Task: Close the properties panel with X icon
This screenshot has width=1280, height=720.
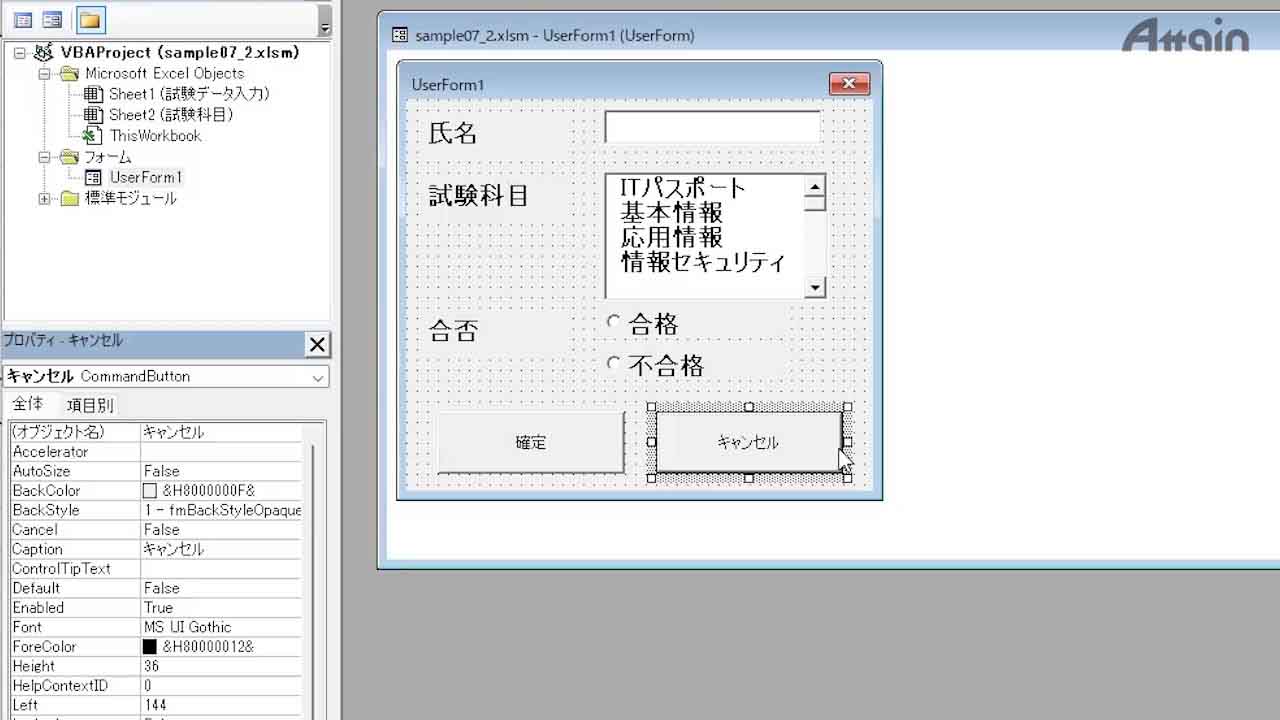Action: [317, 345]
